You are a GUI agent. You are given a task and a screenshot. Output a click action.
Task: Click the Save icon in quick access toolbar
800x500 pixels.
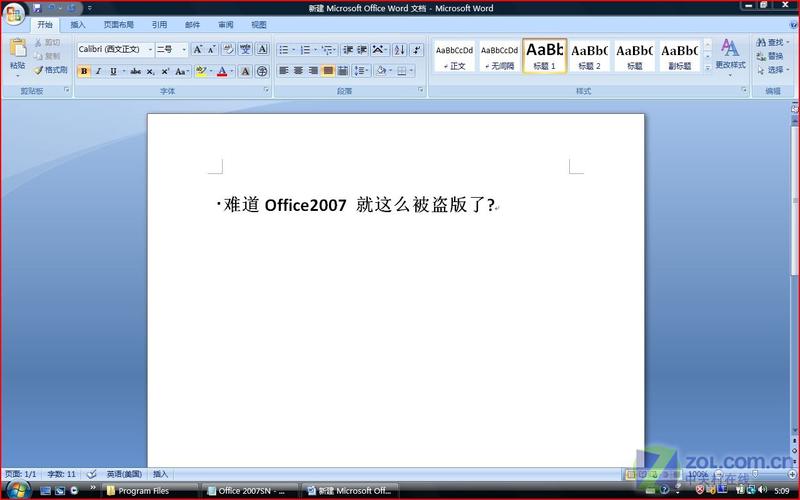[37, 8]
